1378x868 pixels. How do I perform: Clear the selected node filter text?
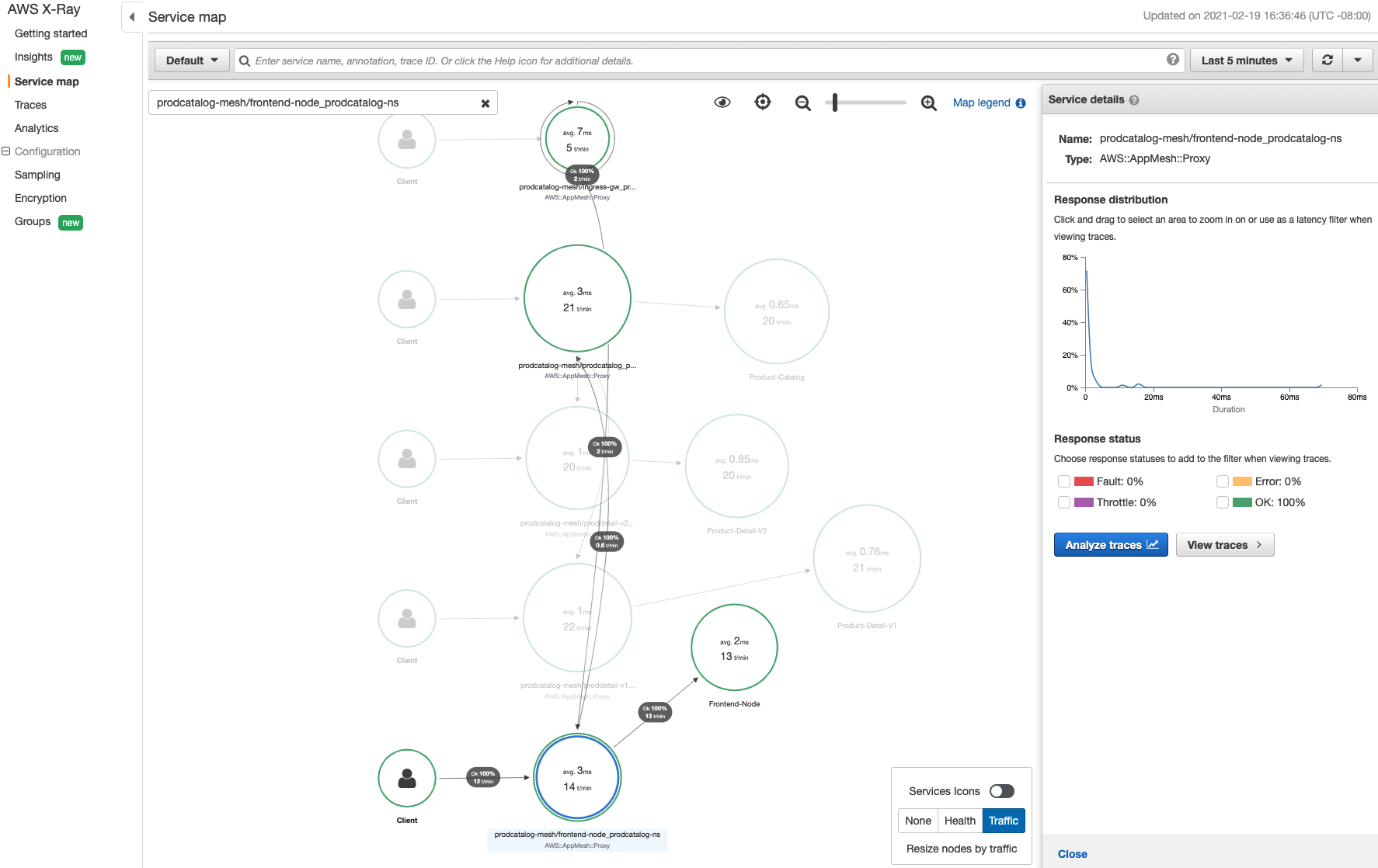[485, 103]
